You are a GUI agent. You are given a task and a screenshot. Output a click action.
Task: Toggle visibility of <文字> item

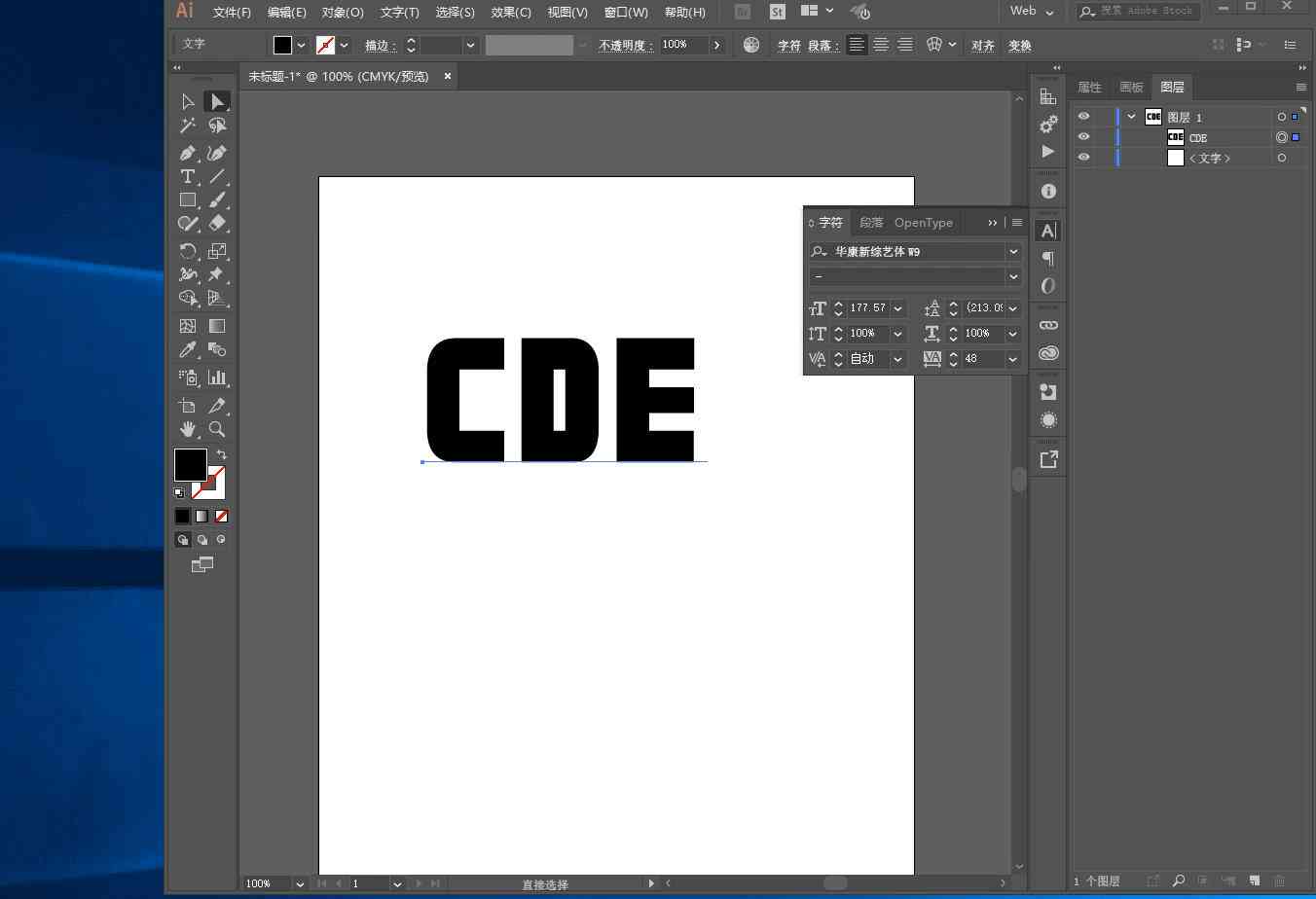point(1083,158)
